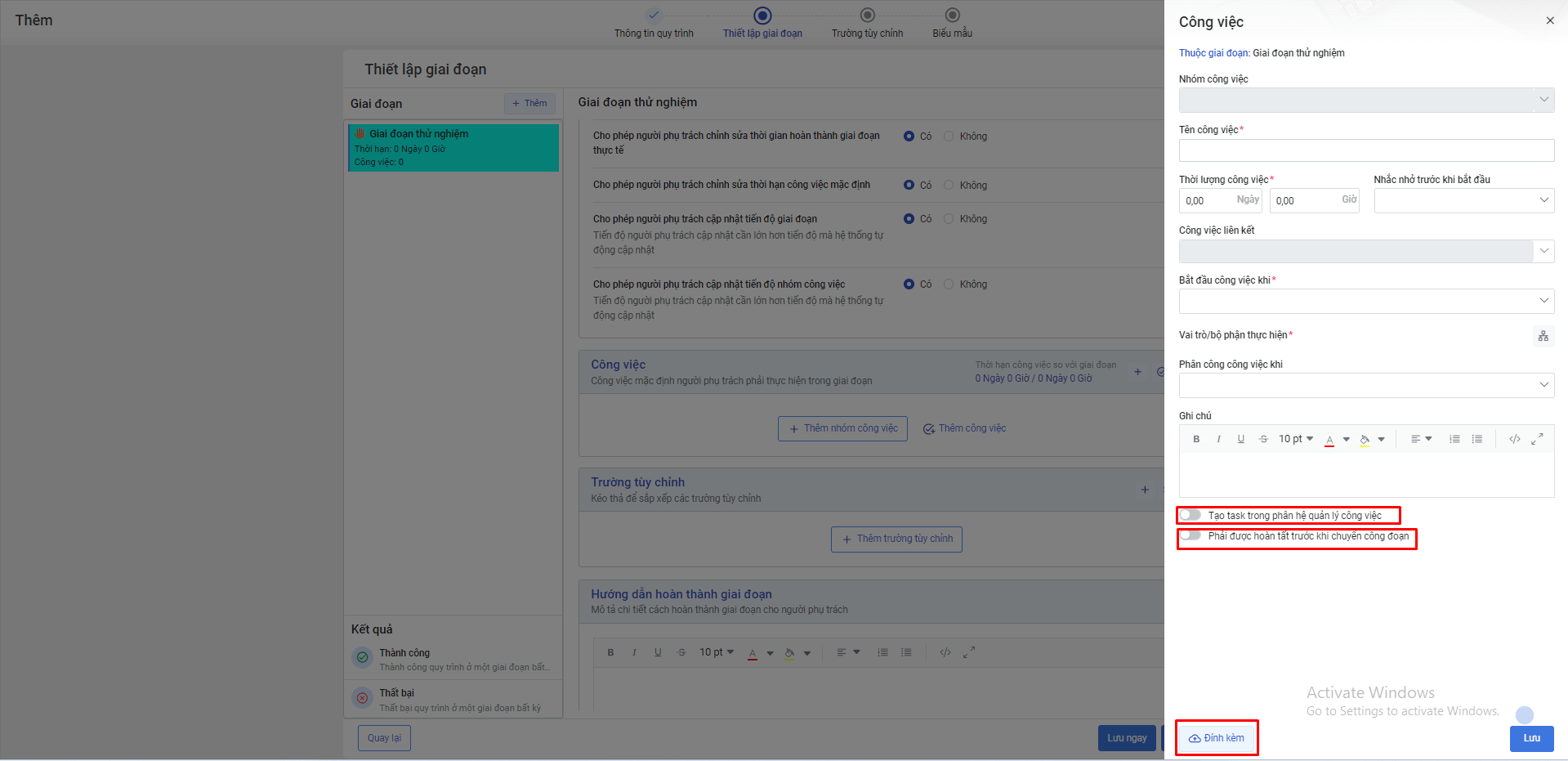1568x761 pixels.
Task: Insert bullet list in Ghi chú editor
Action: pyautogui.click(x=1476, y=439)
